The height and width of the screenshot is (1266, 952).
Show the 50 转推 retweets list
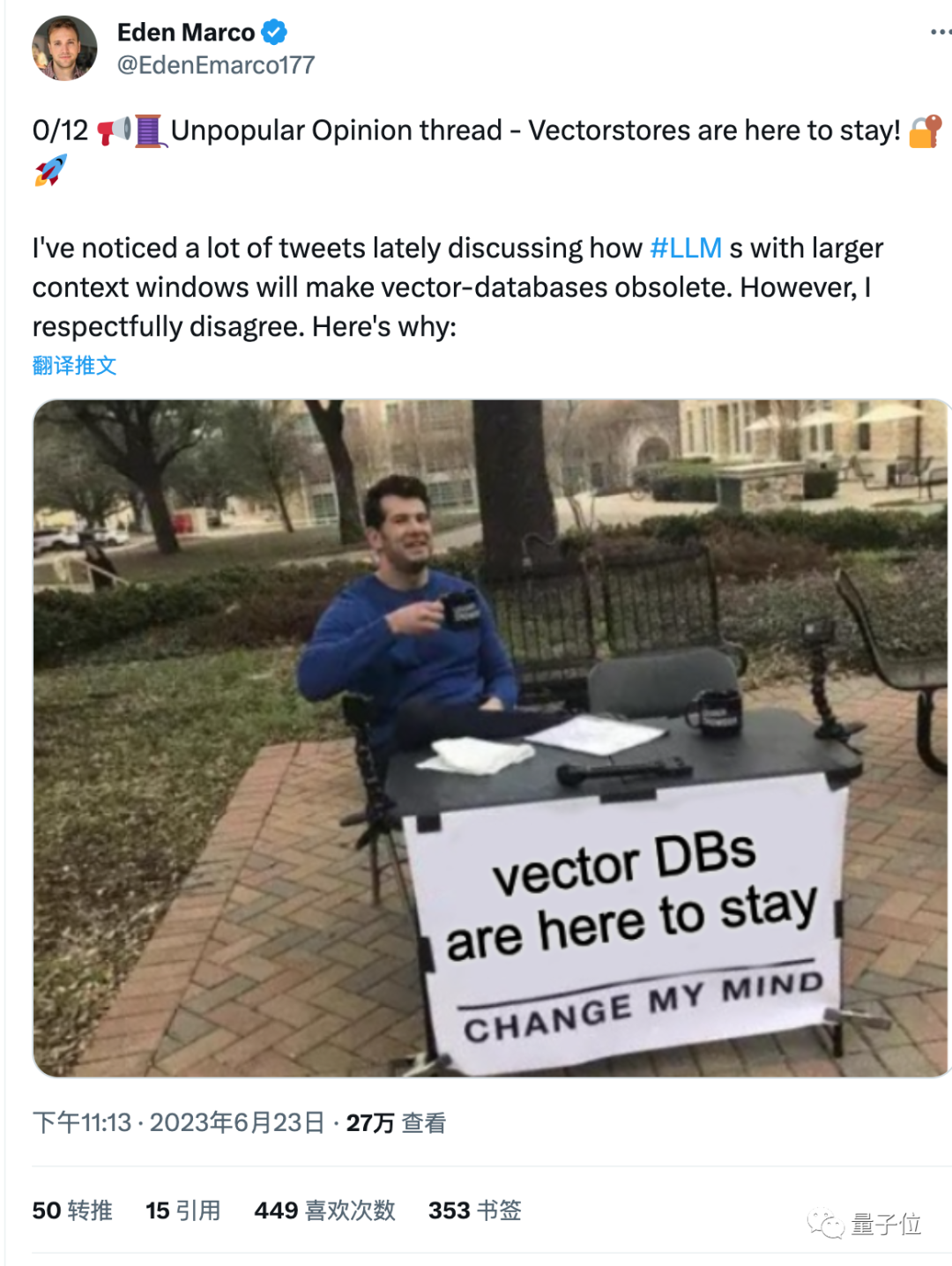coord(72,1210)
